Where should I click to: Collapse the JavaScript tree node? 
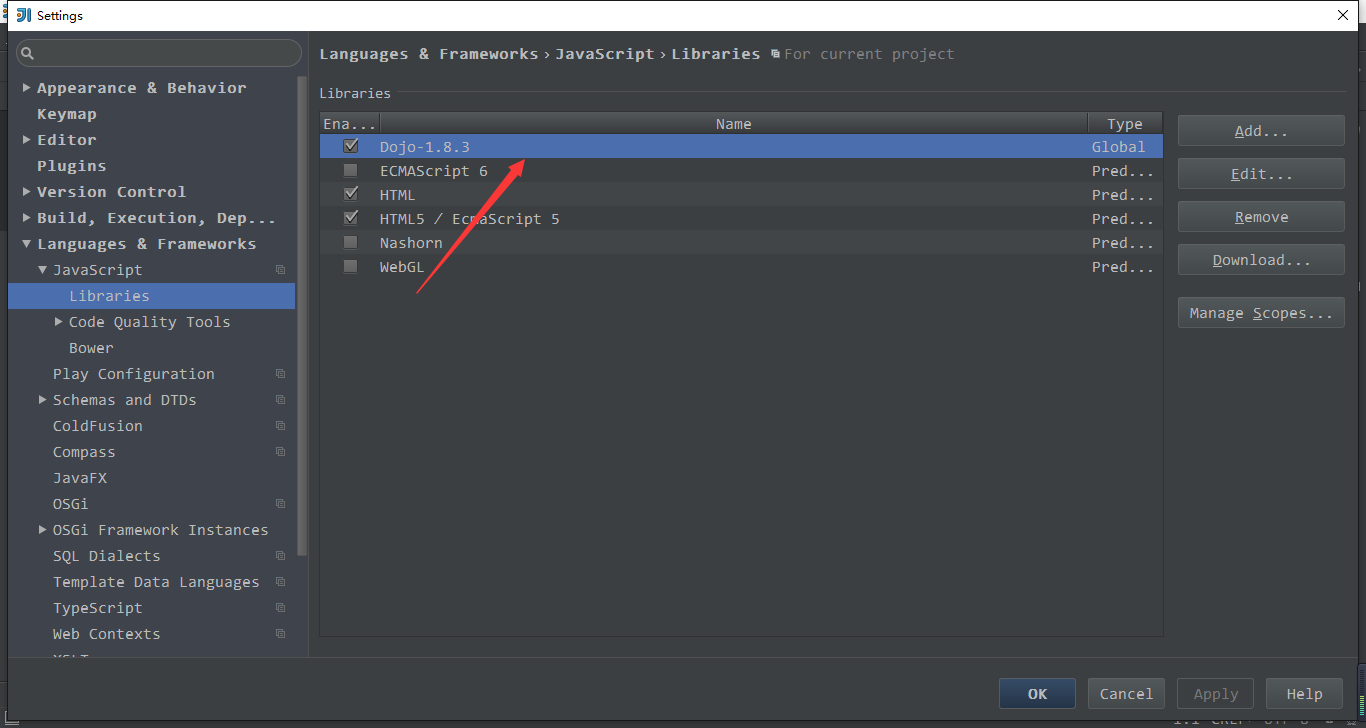point(43,270)
